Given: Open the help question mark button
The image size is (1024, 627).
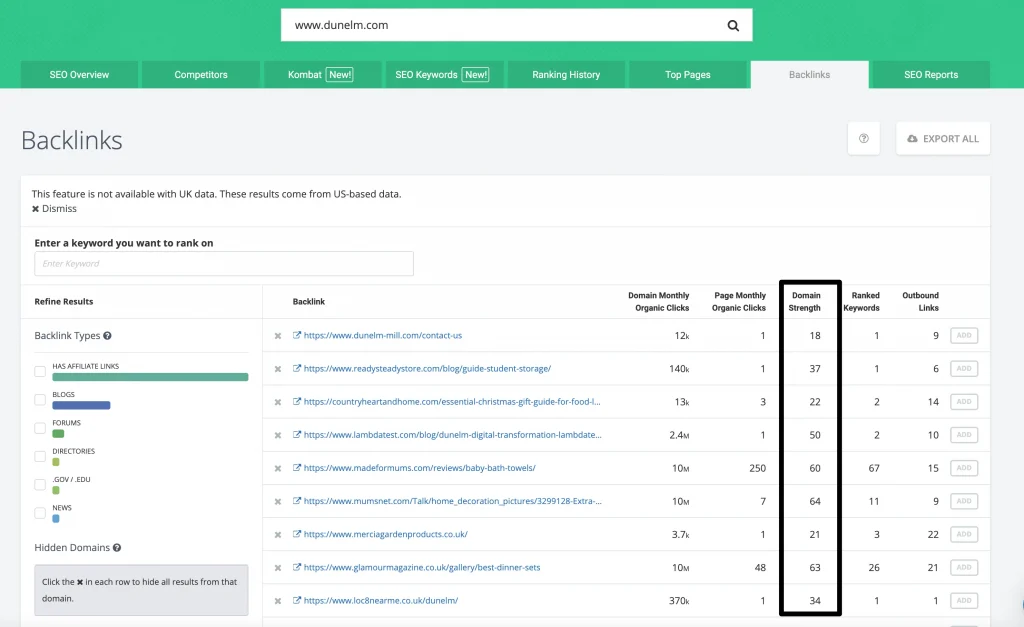Looking at the screenshot, I should coord(863,139).
